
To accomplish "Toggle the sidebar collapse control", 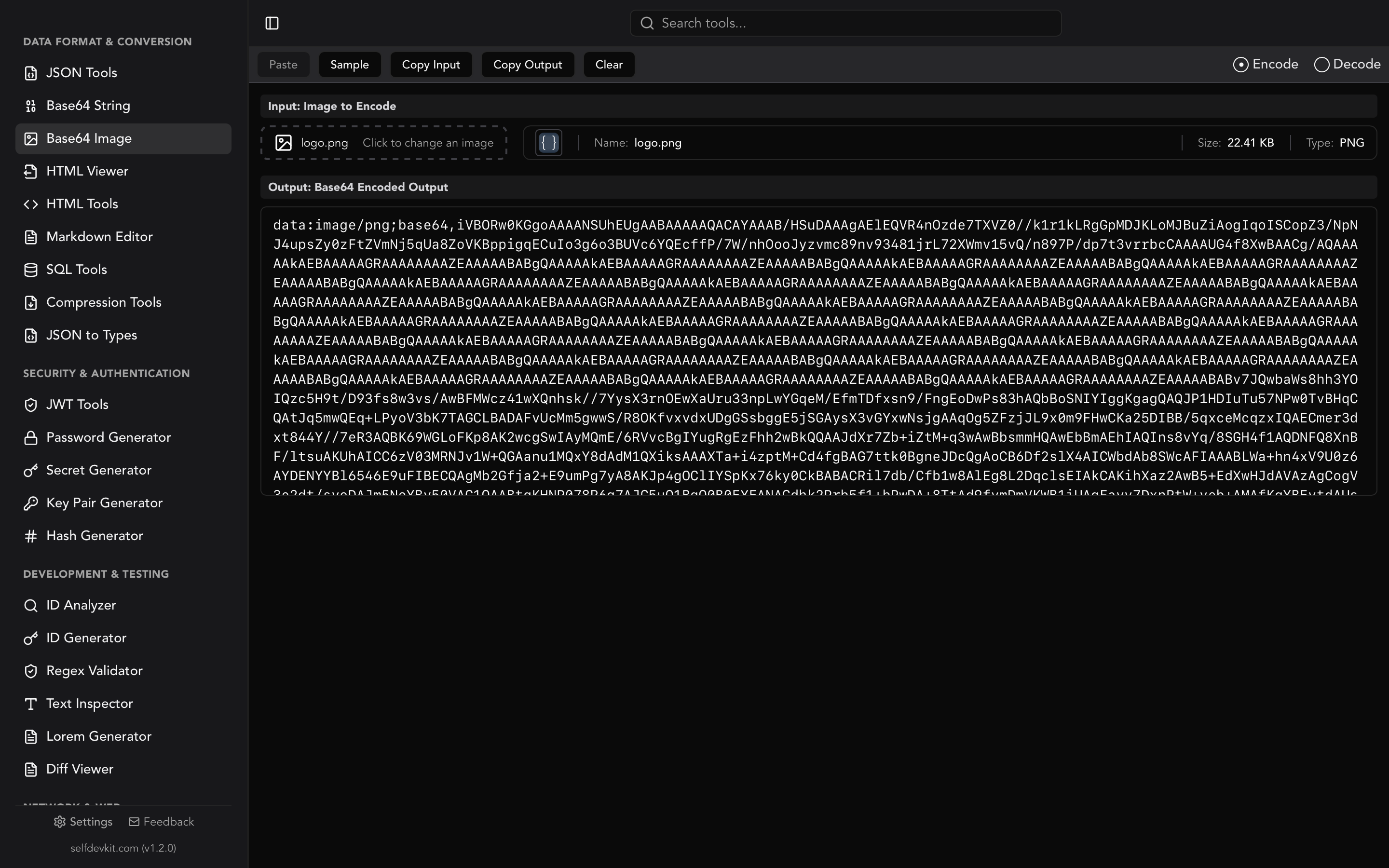I will (272, 23).
